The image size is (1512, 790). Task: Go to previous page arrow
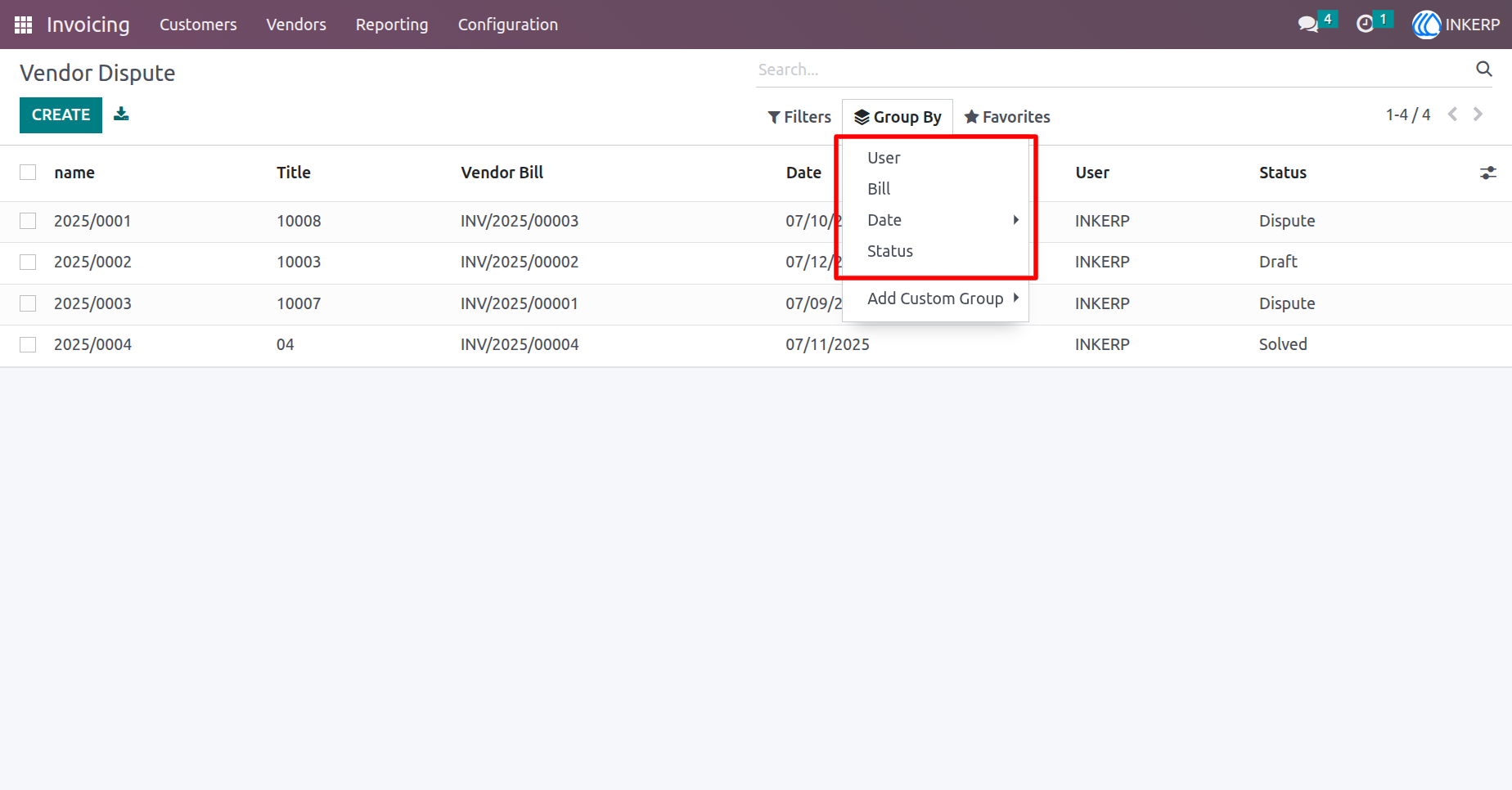click(1452, 114)
